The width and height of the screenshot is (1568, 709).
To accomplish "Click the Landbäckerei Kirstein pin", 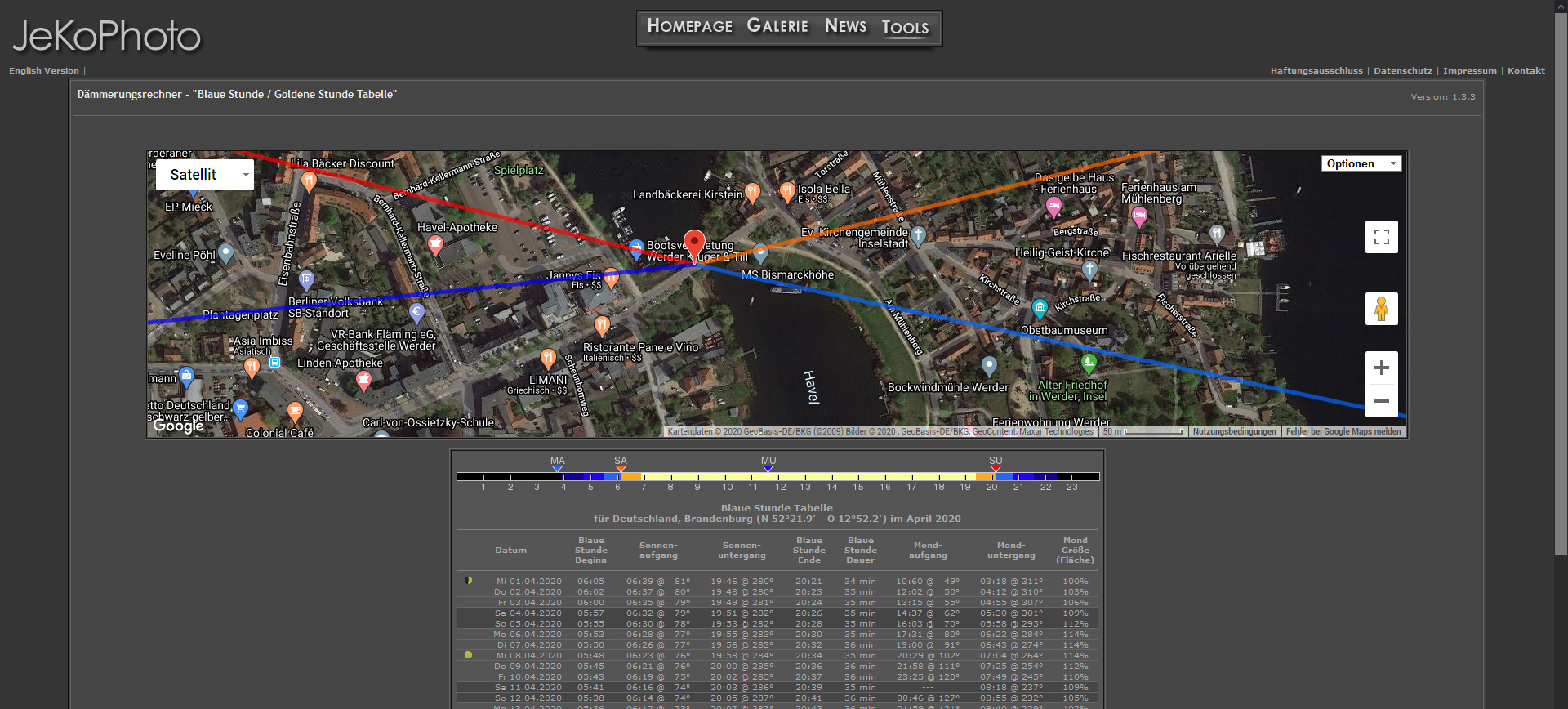I will click(752, 193).
